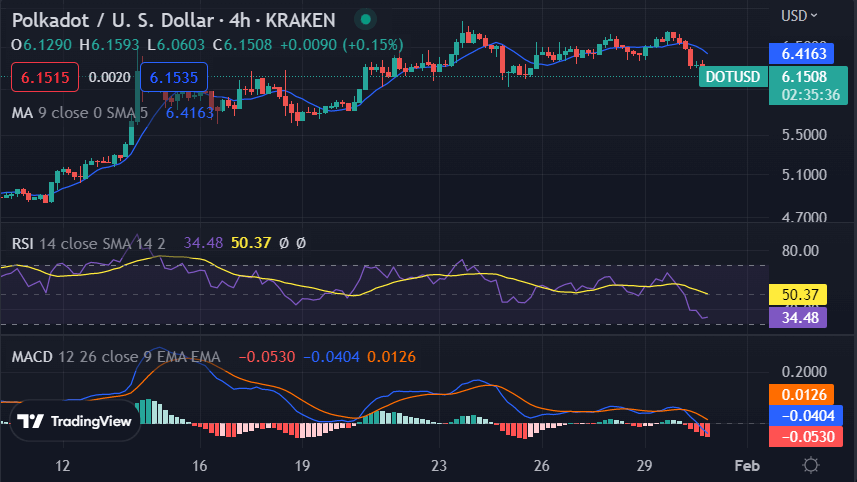Open the USD currency dropdown
The width and height of the screenshot is (857, 482).
coord(799,16)
